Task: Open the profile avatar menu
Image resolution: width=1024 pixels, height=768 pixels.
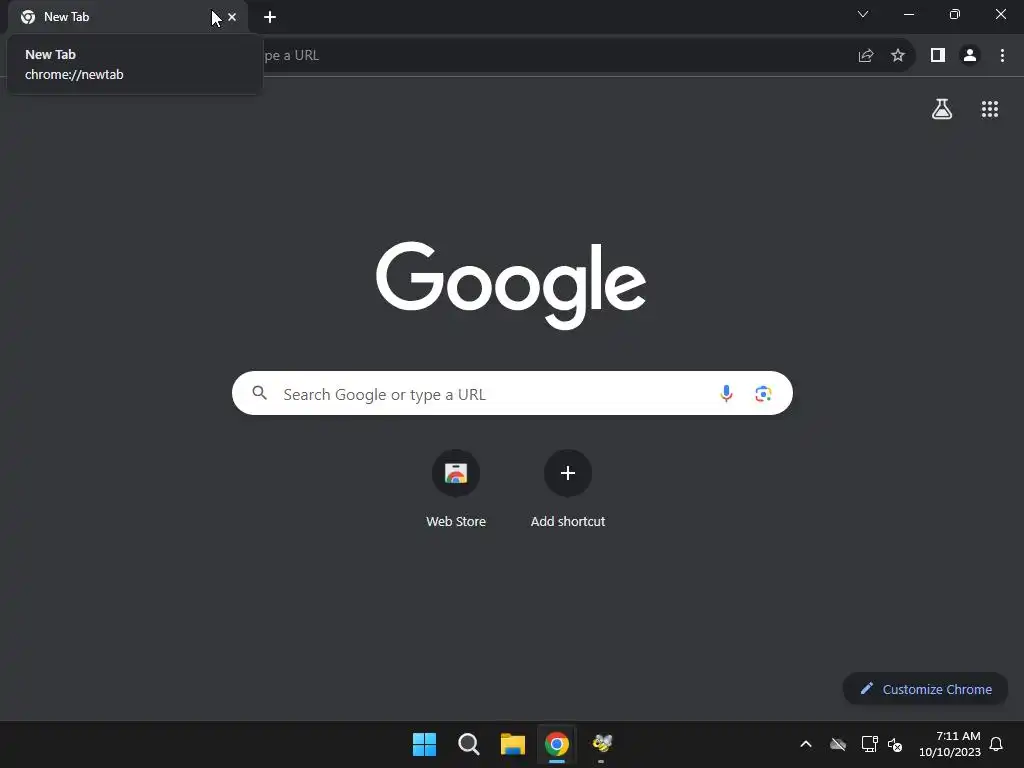Action: point(970,56)
